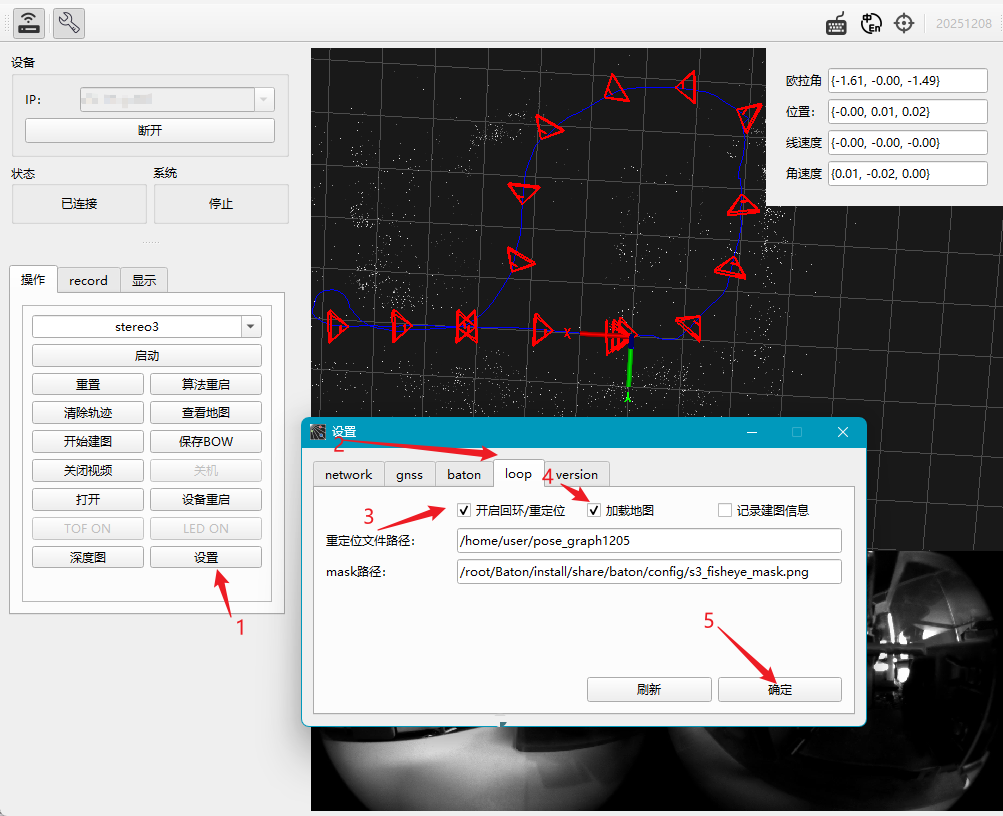
Task: Enable the 记录建图信息 checkbox
Action: click(725, 510)
